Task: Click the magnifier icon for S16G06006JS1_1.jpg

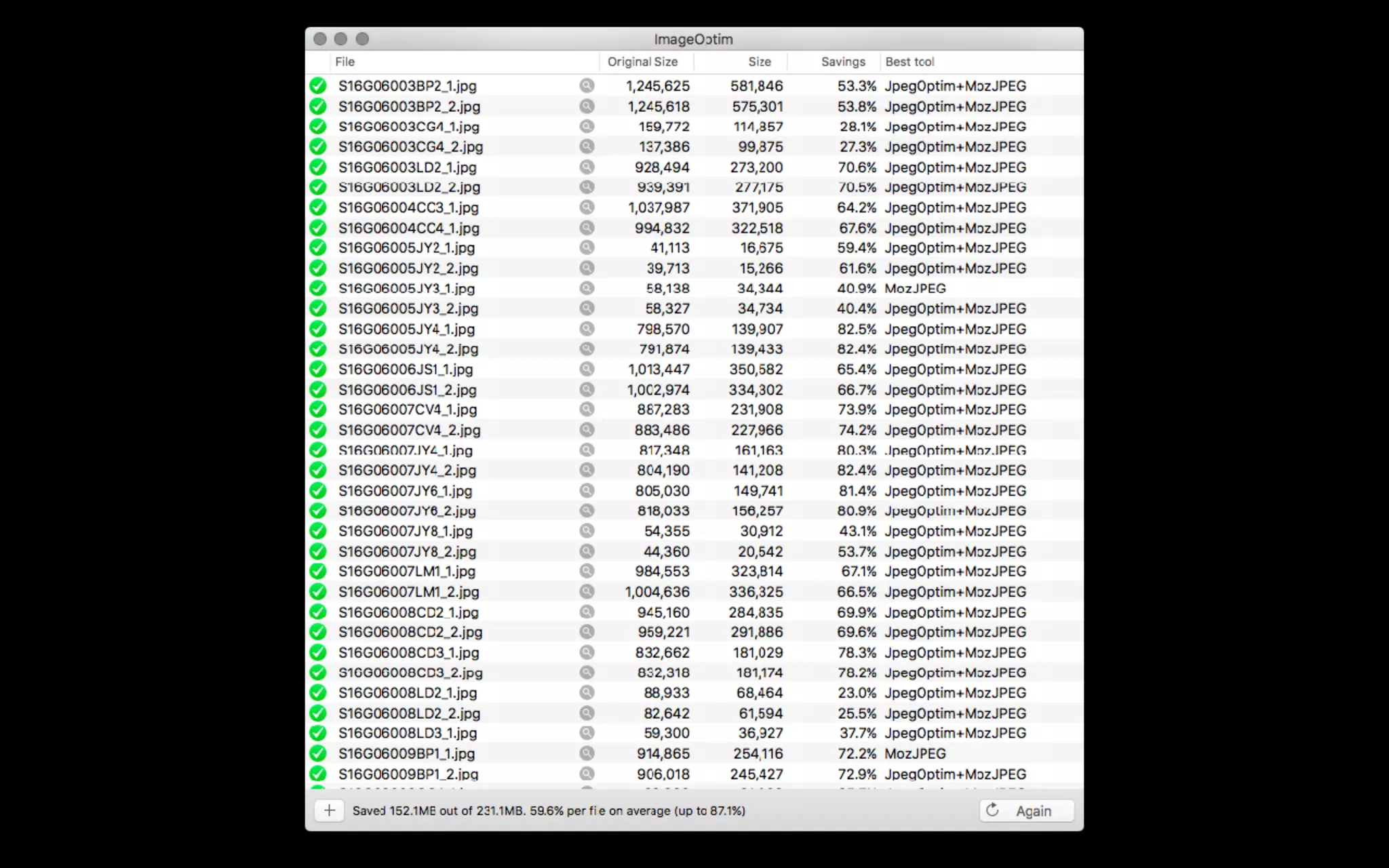Action: coord(587,369)
